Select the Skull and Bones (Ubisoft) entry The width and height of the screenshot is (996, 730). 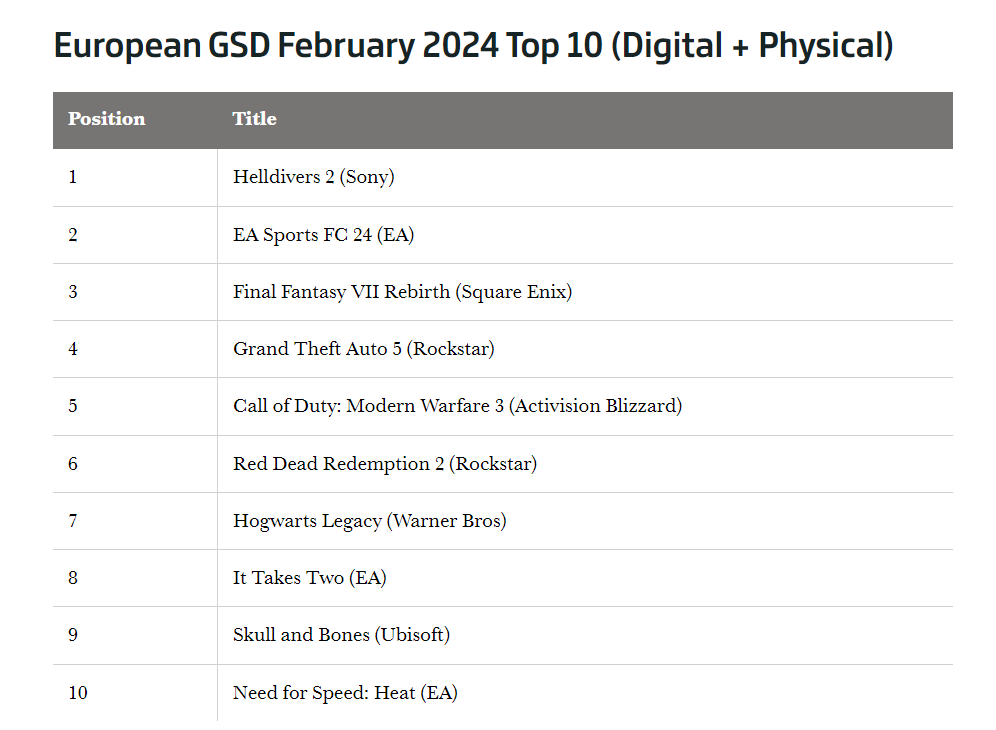coord(341,635)
